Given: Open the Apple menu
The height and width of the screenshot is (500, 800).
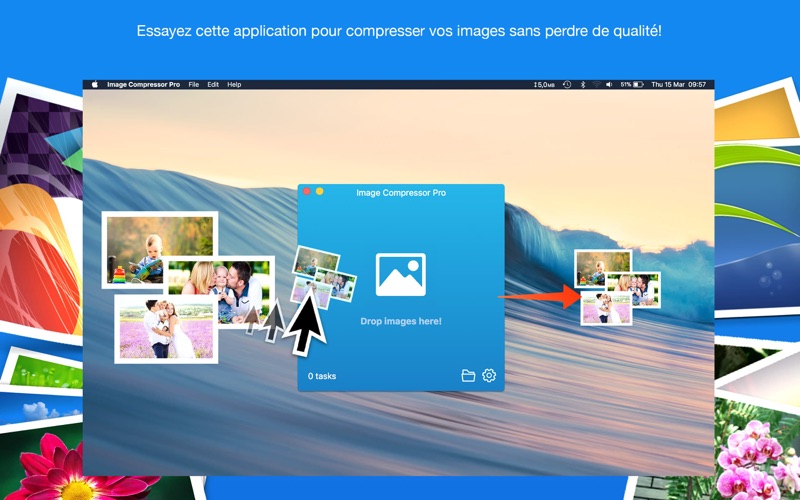Looking at the screenshot, I should [94, 85].
